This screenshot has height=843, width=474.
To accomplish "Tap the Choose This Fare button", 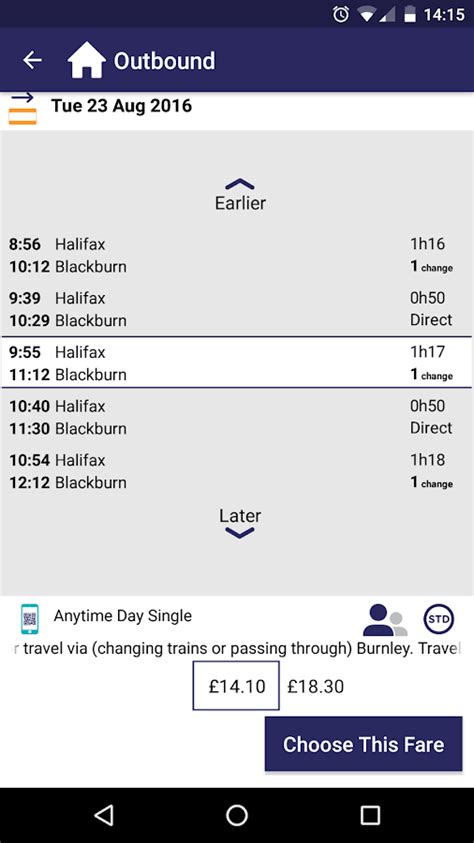I will point(363,744).
